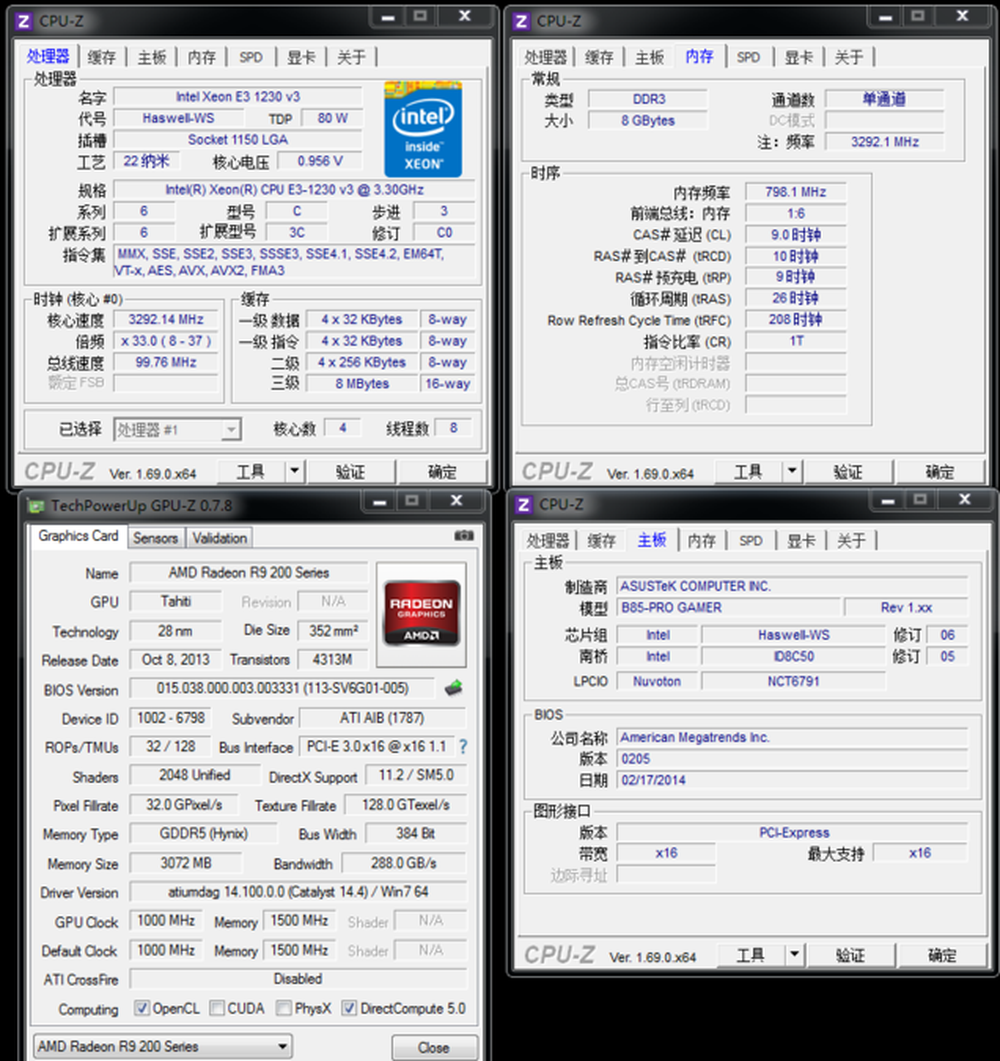Click 确定 button in memory window

pos(940,472)
